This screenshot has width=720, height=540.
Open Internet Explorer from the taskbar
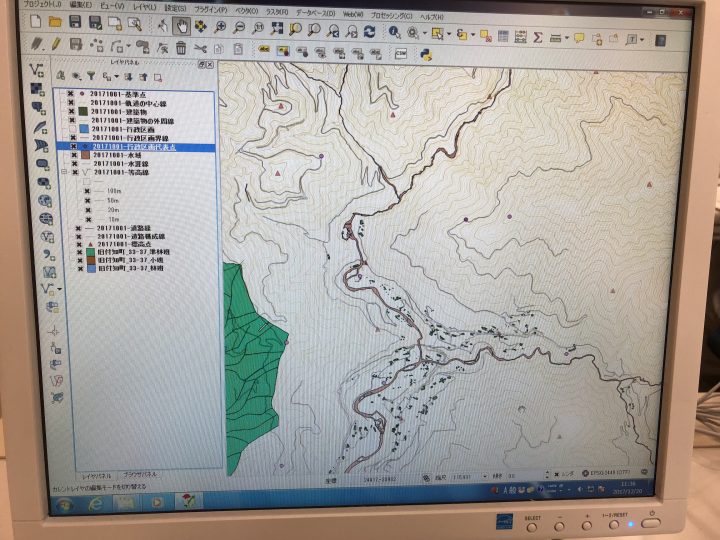click(x=96, y=504)
